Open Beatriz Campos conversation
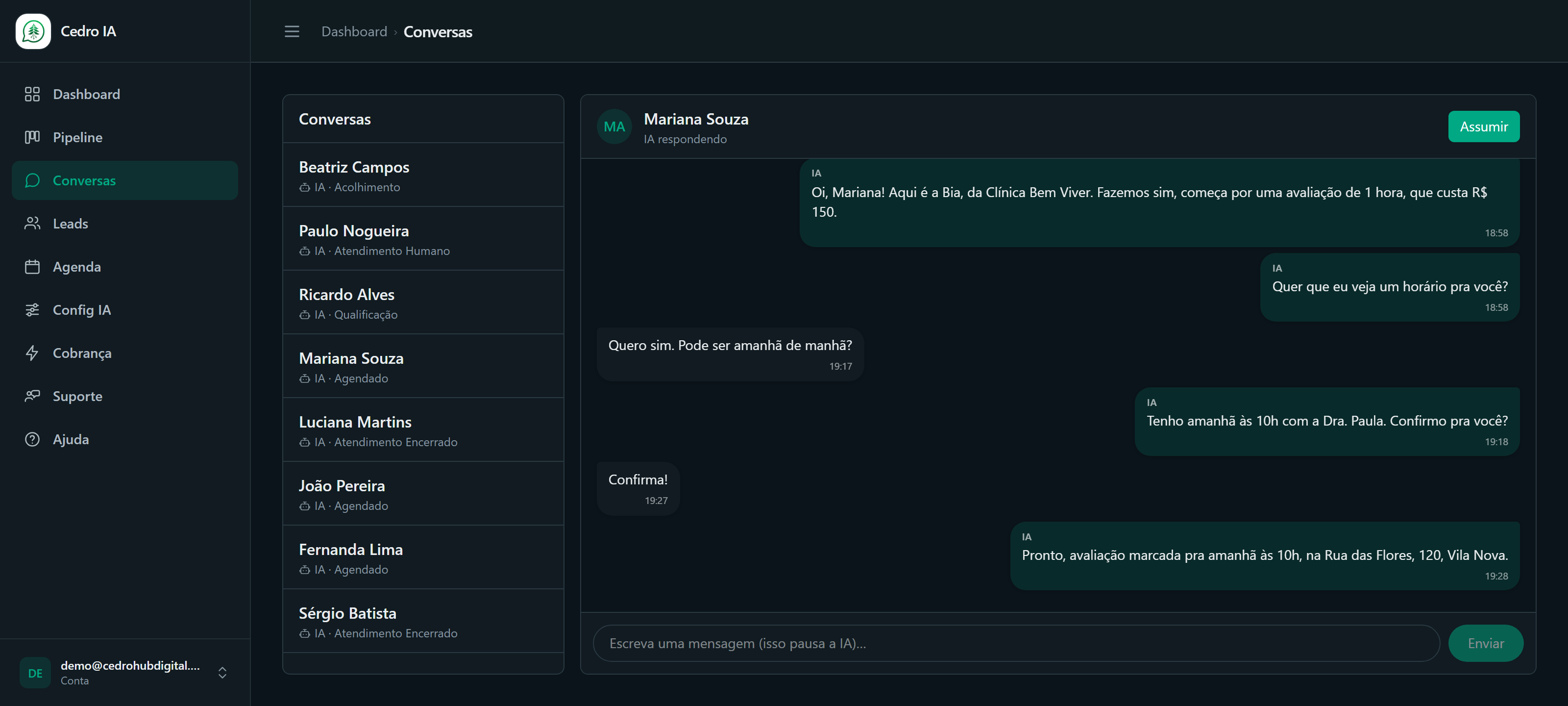The width and height of the screenshot is (1568, 706). tap(423, 176)
